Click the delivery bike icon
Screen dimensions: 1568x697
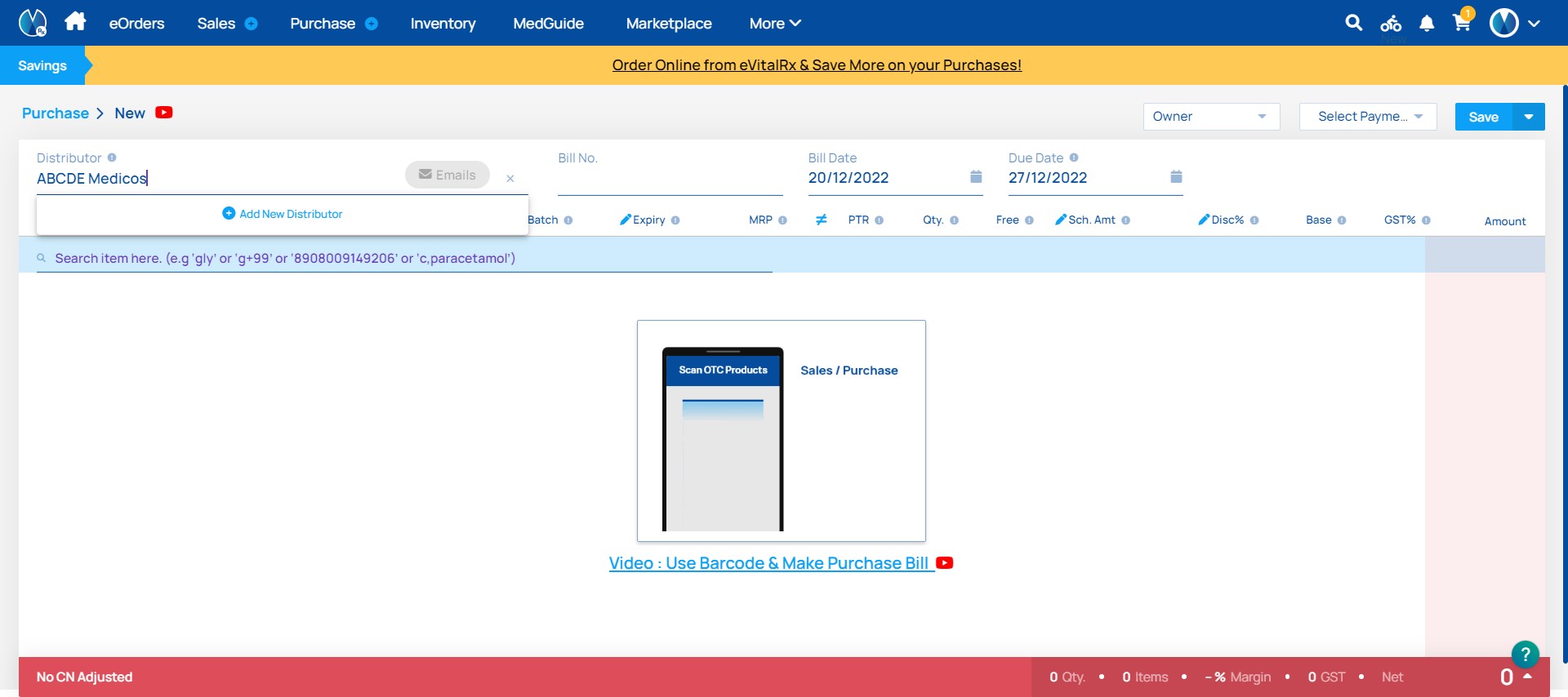tap(1391, 23)
